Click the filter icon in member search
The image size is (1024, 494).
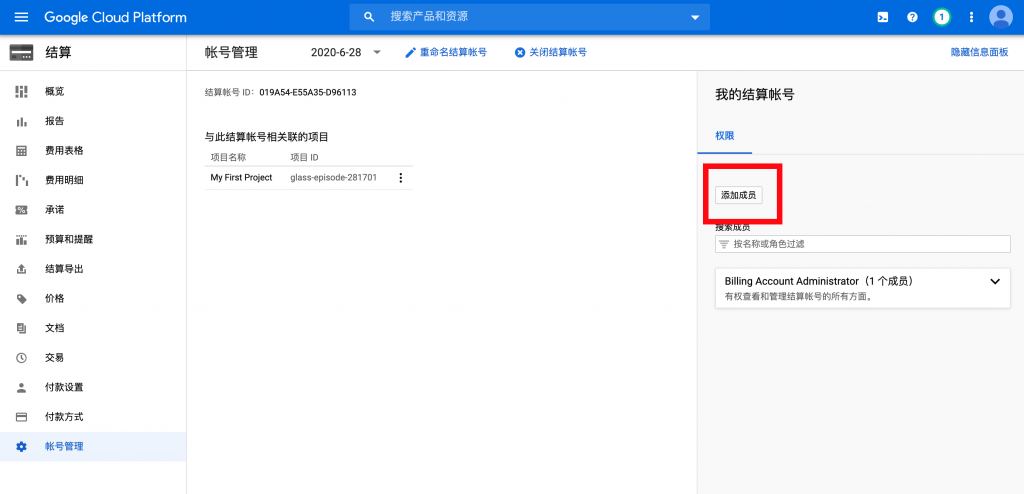click(x=724, y=244)
